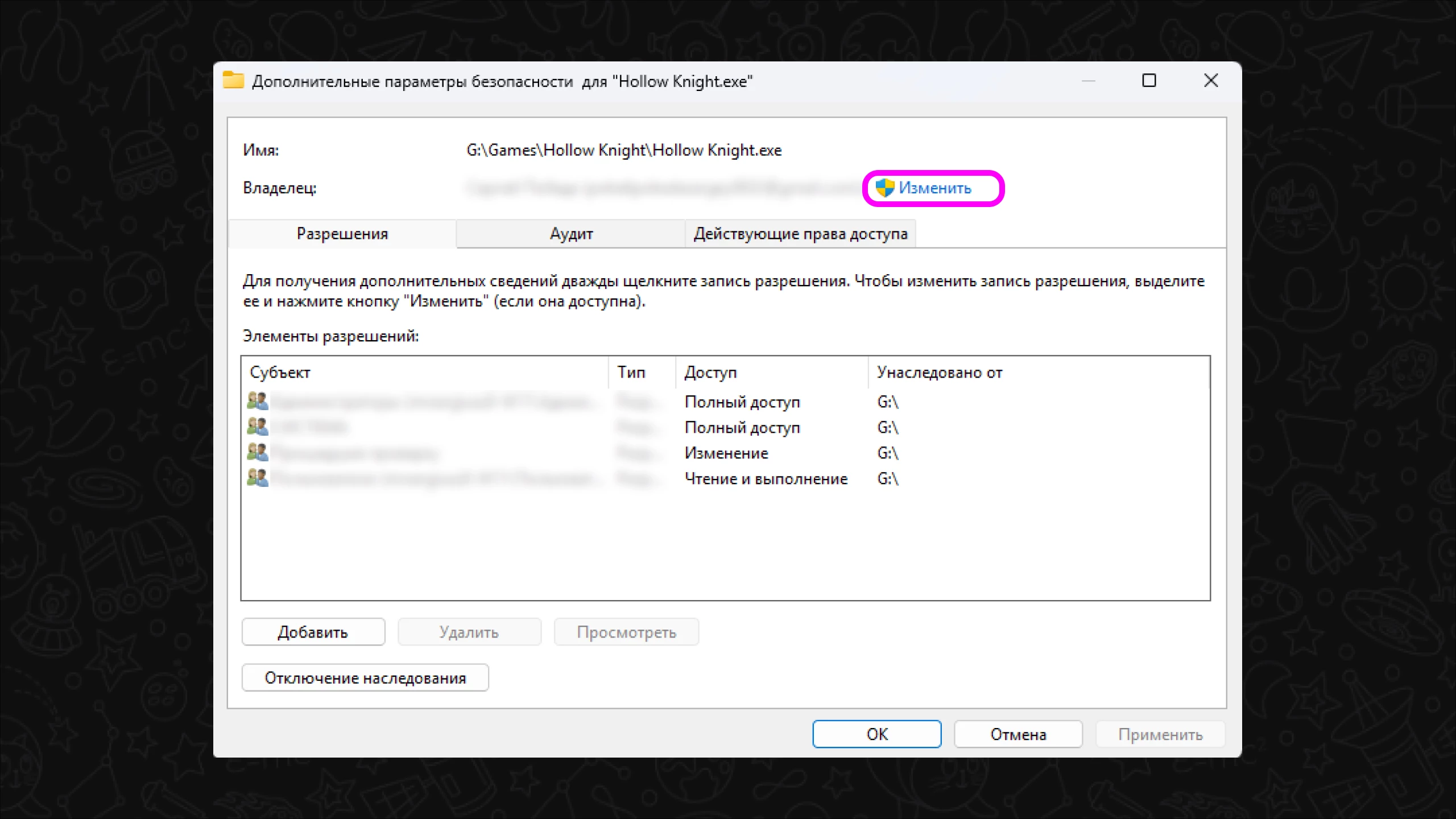Confirm with the OK button

click(876, 734)
